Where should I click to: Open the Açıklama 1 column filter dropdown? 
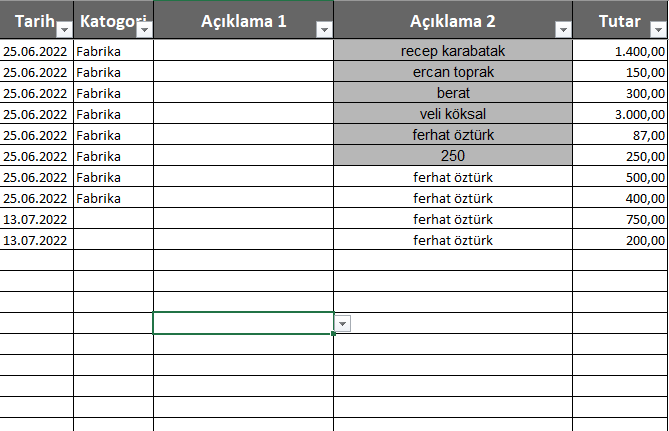323,30
